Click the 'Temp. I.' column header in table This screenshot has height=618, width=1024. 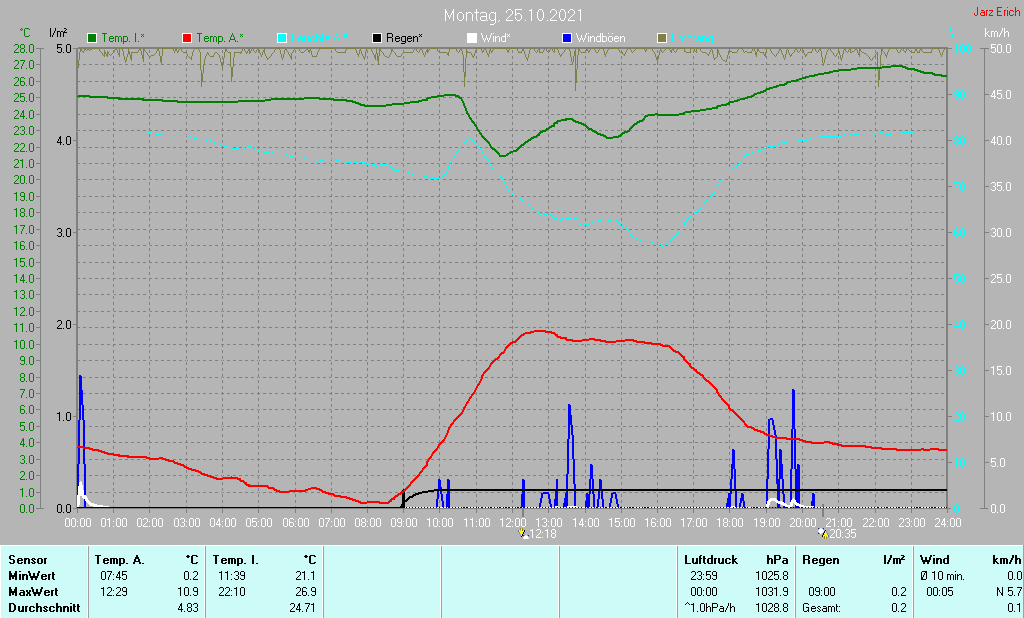(x=235, y=560)
